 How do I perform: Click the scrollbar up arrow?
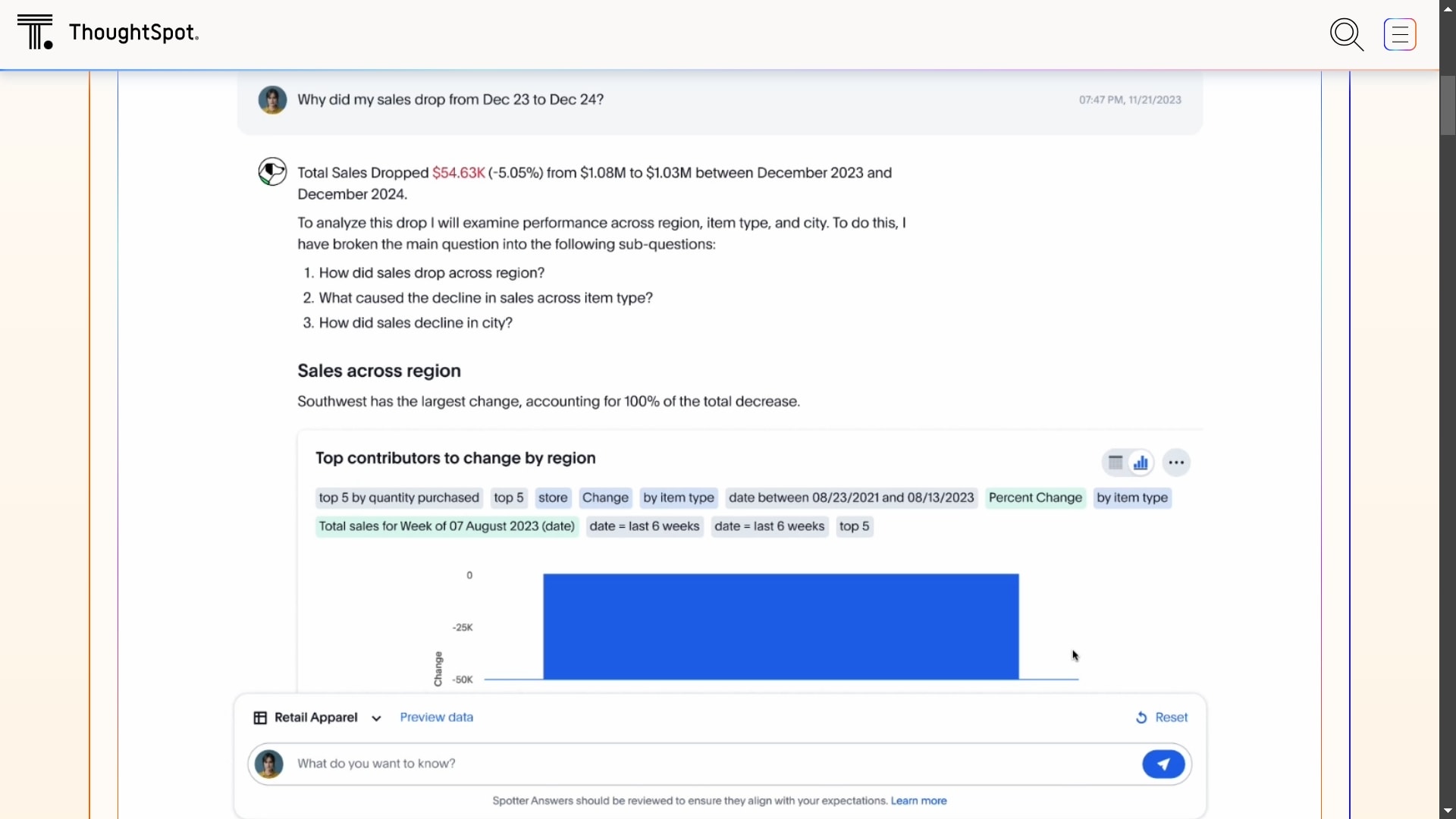[1448, 8]
